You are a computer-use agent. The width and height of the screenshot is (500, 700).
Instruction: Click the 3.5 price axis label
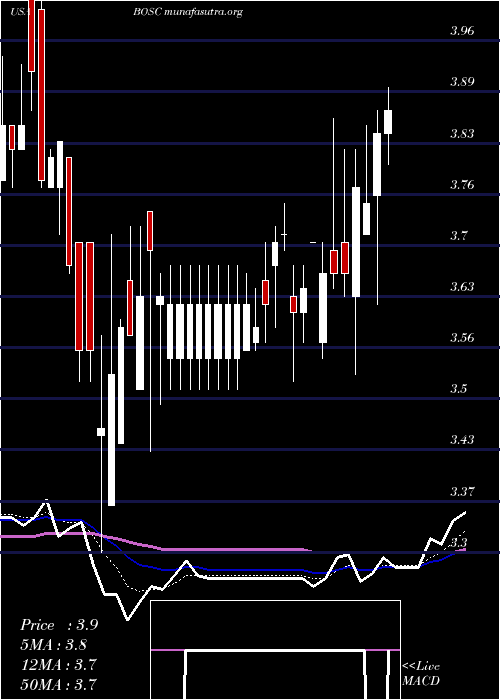458,388
